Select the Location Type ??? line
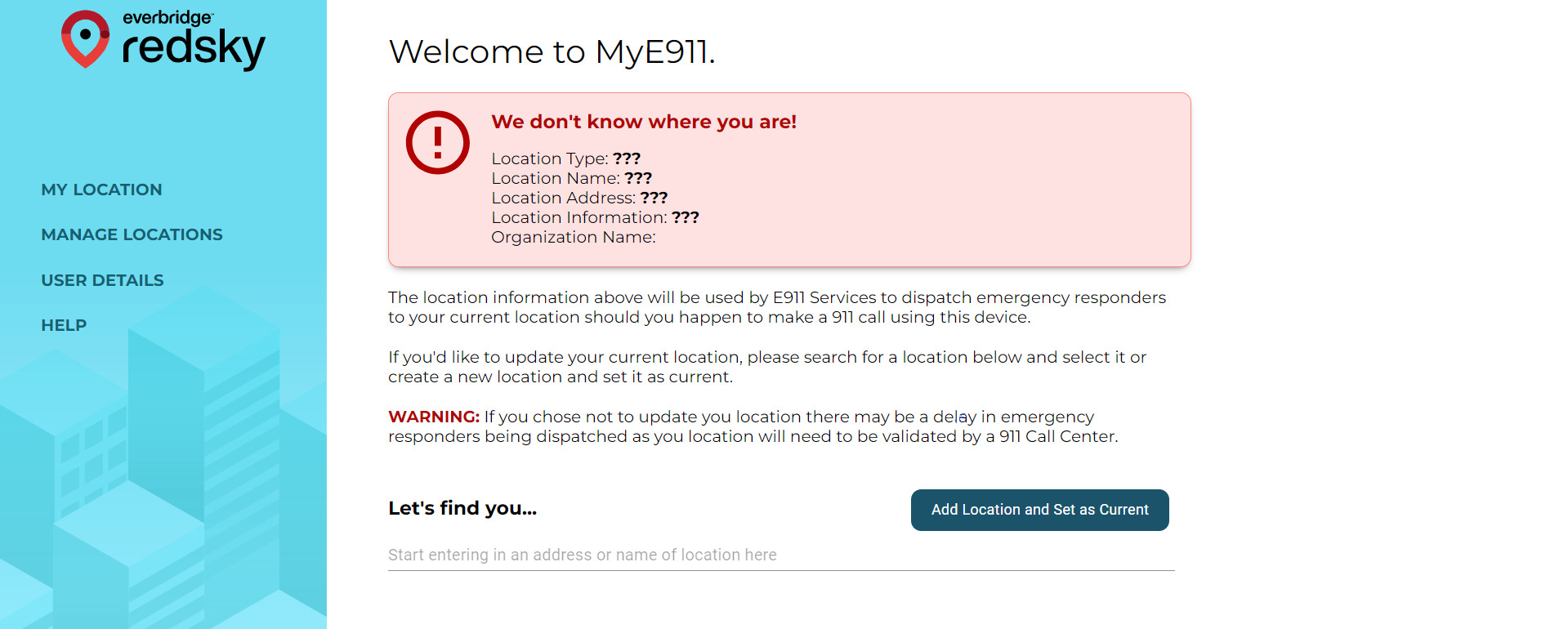The width and height of the screenshot is (1568, 629). tap(565, 158)
